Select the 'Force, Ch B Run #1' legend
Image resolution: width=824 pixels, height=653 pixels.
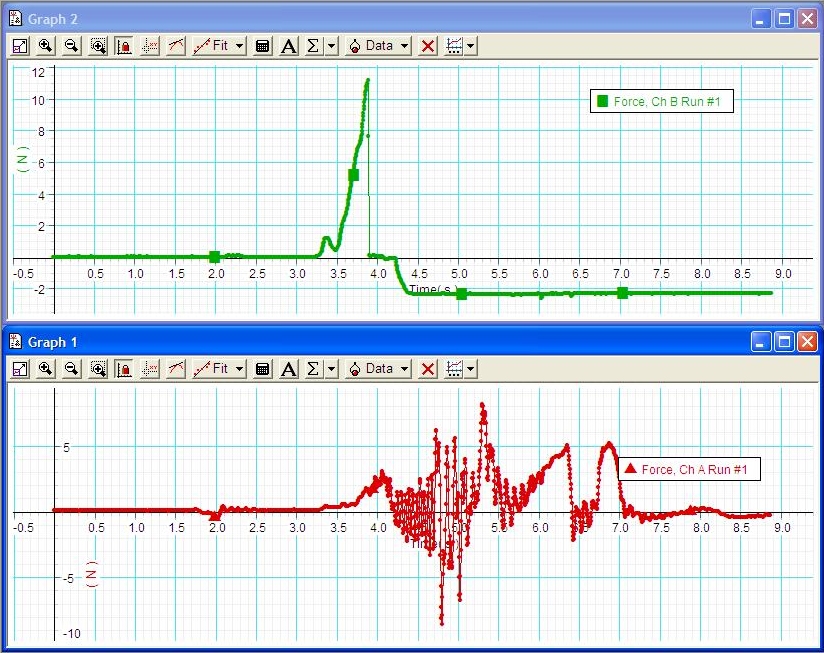[x=662, y=101]
